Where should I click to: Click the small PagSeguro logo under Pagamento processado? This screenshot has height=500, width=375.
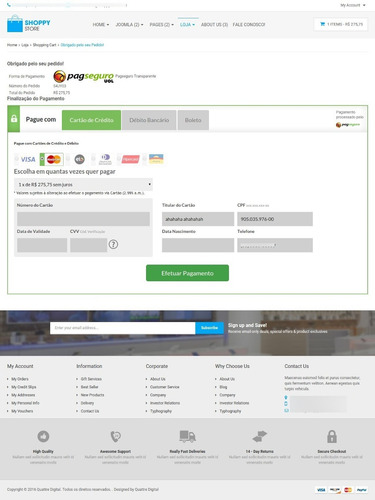pos(348,125)
